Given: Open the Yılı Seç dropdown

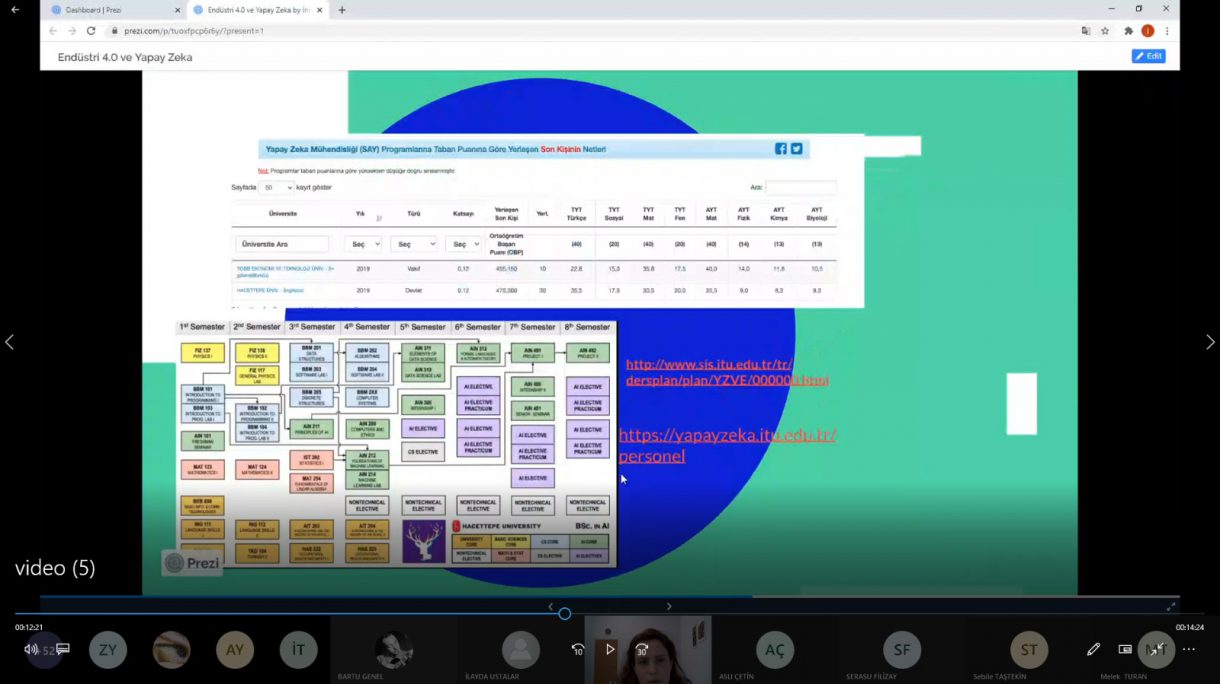Looking at the screenshot, I should click(363, 244).
